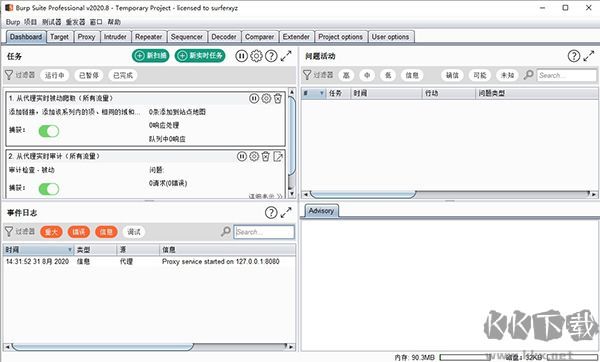
Task: Go to the Sequencer tab
Action: [187, 37]
